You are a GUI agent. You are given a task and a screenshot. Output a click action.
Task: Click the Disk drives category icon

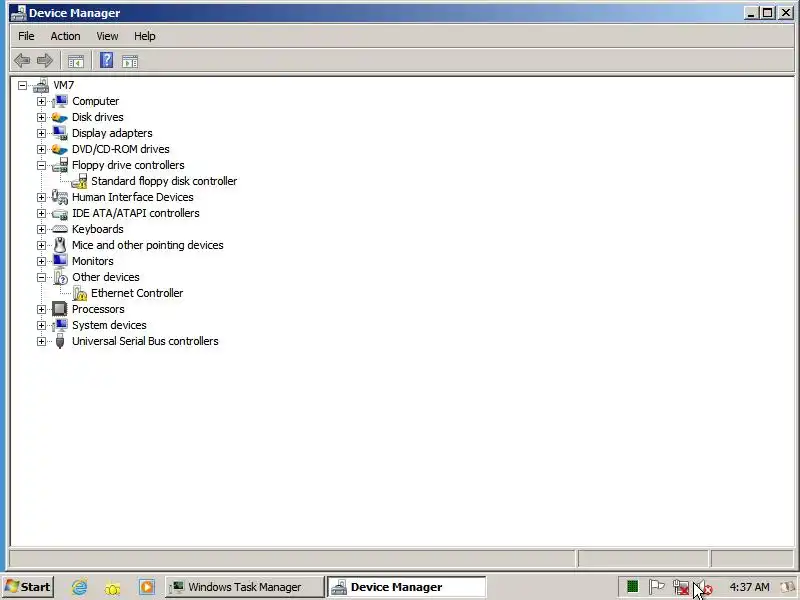click(60, 117)
